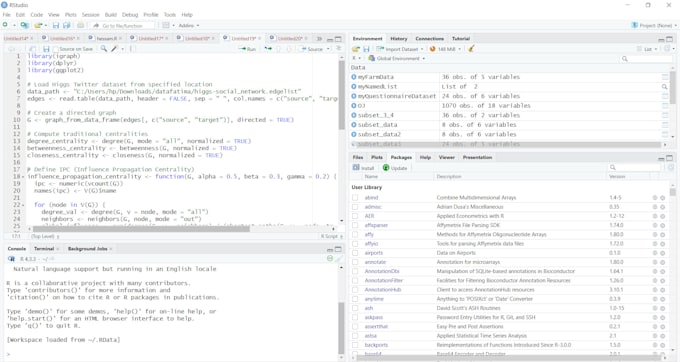Image resolution: width=680 pixels, height=362 pixels.
Task: Click Save all open documents icon
Action: click(66, 26)
